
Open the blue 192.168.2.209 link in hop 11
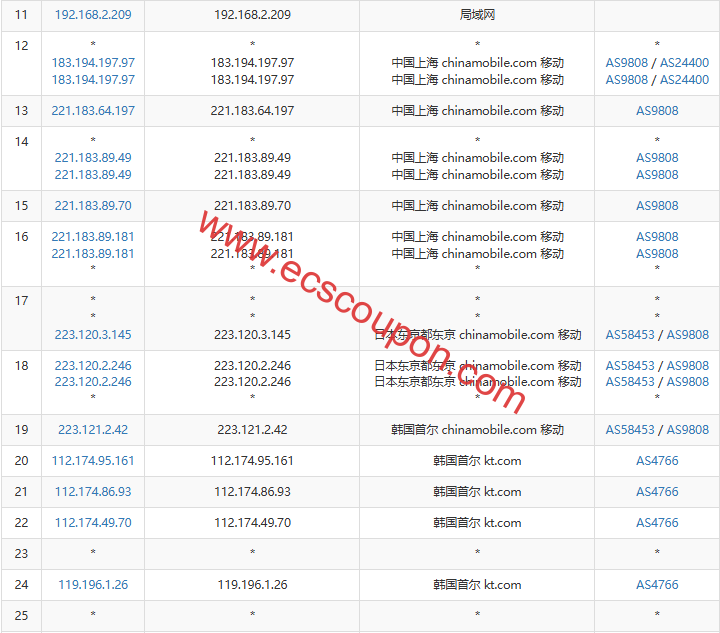coord(93,16)
